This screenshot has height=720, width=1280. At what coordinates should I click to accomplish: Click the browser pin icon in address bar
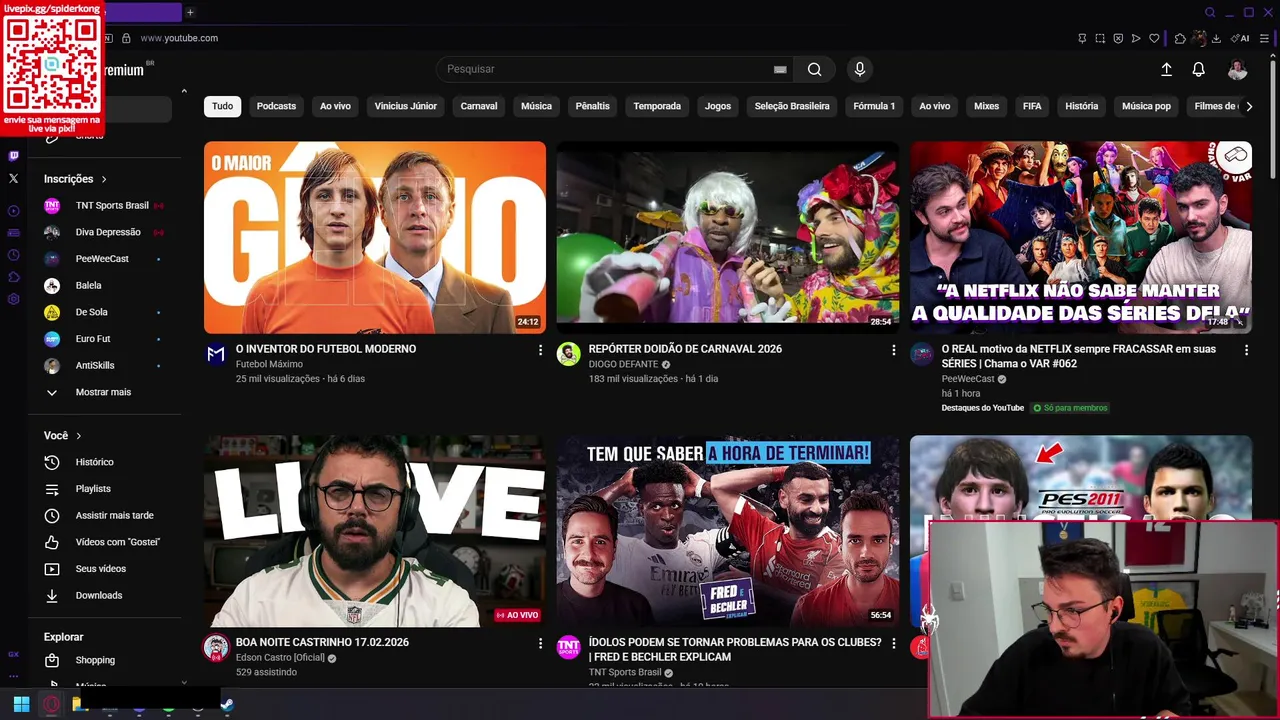(x=1082, y=38)
